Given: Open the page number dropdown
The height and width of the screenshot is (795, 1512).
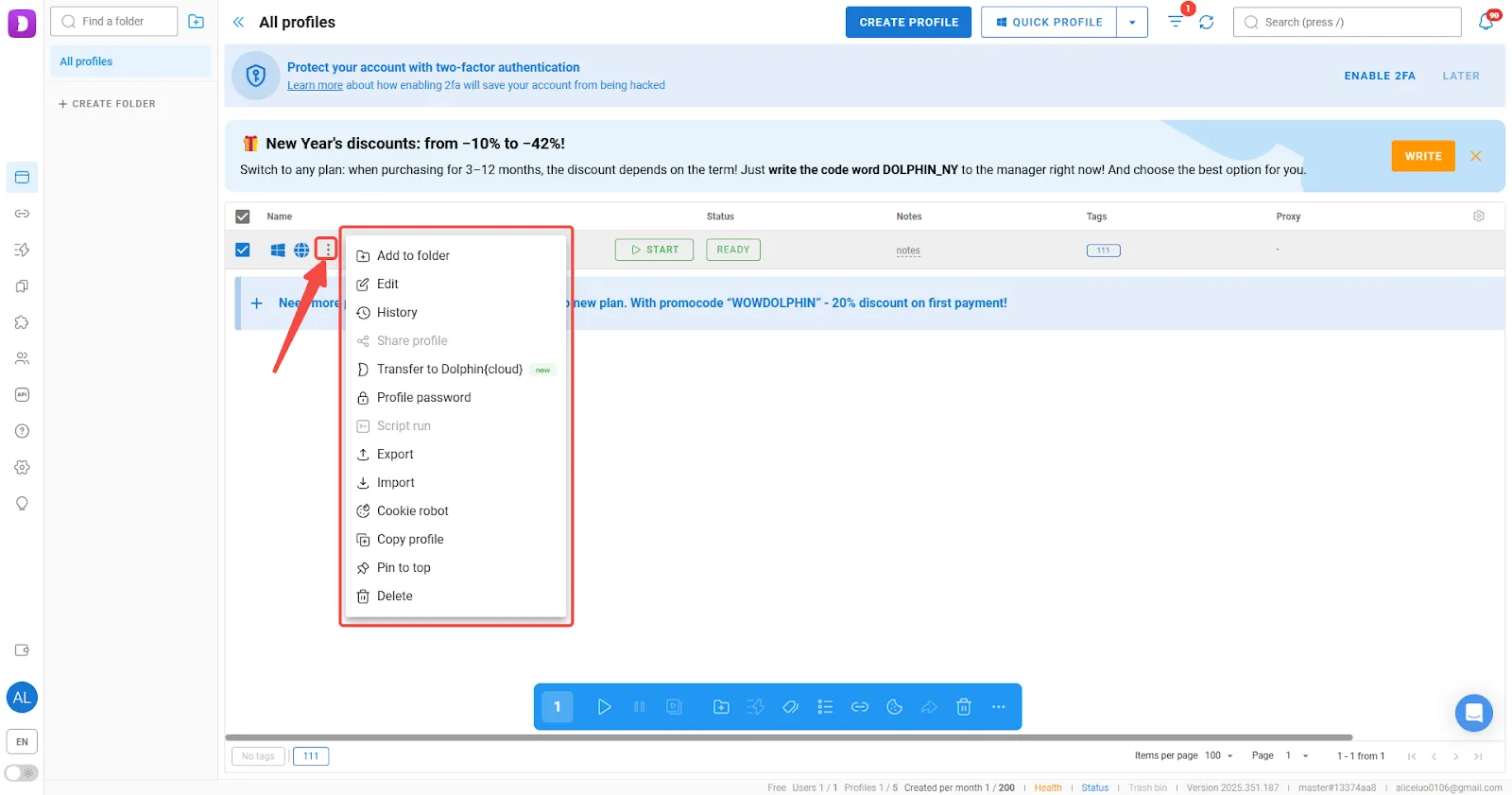Looking at the screenshot, I should click(1297, 756).
